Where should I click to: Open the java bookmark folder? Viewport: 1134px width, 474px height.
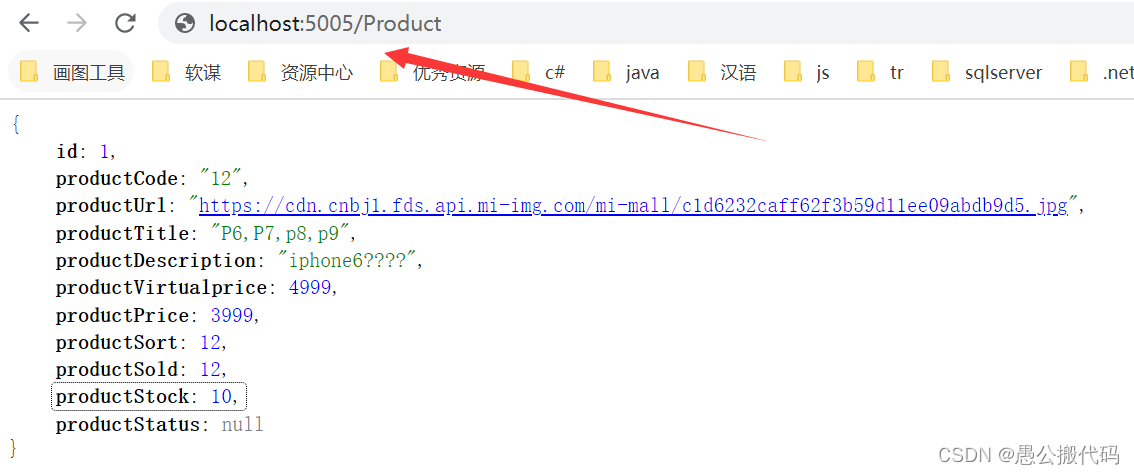point(626,72)
